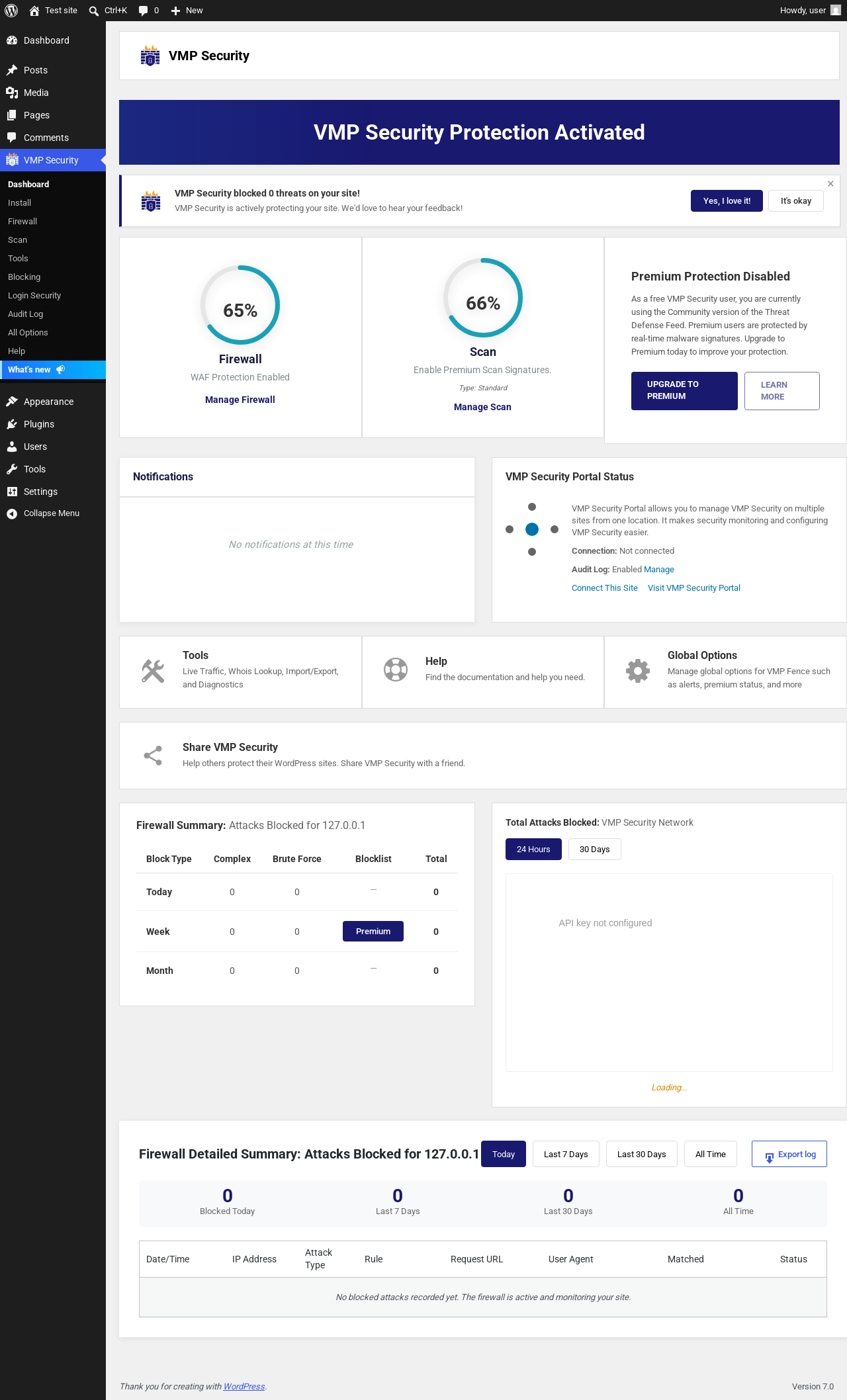Image resolution: width=847 pixels, height=1400 pixels.
Task: Open Blocking in the VMP Security submenu
Action: click(x=24, y=277)
